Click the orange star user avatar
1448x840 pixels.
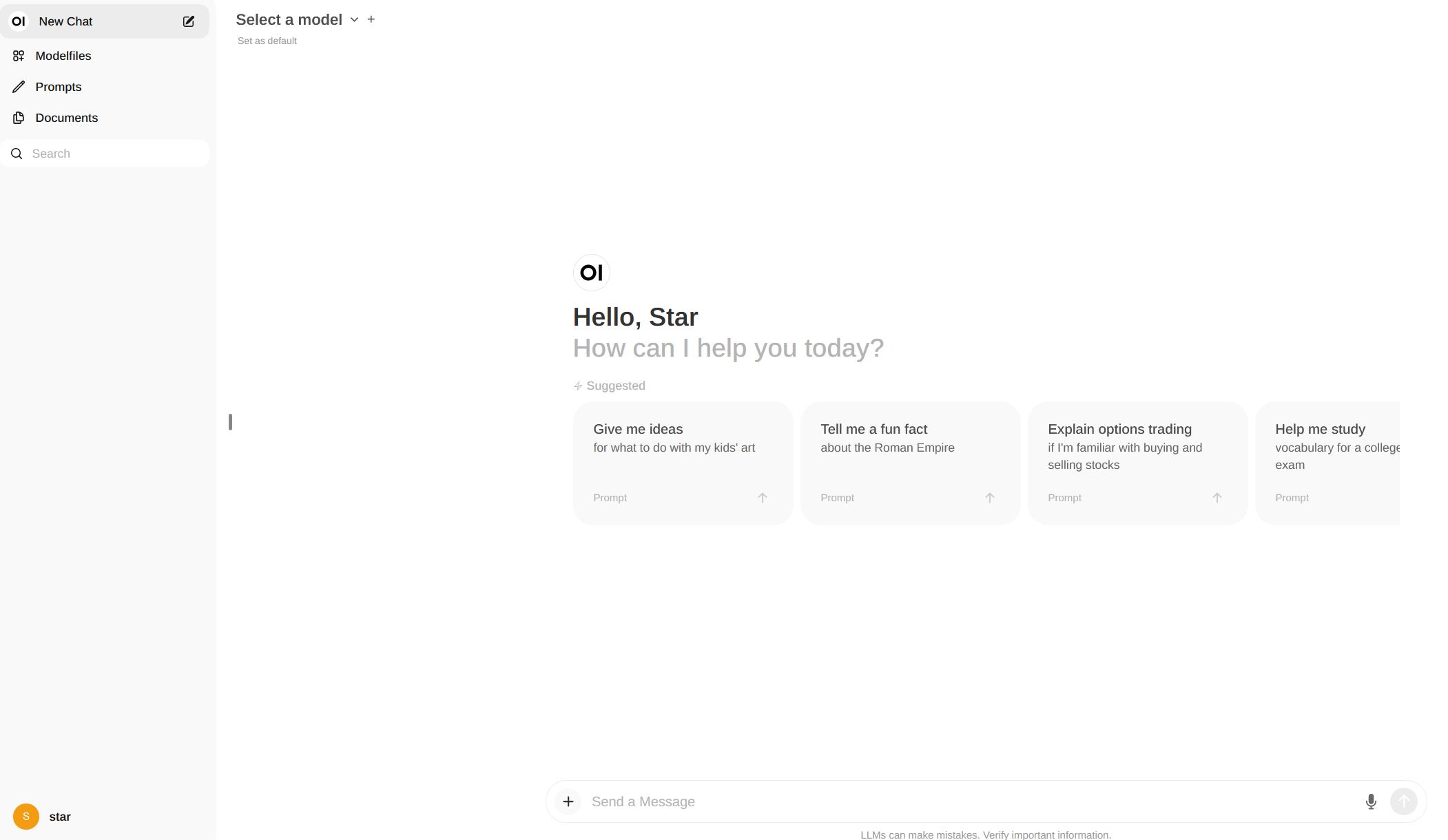(26, 817)
